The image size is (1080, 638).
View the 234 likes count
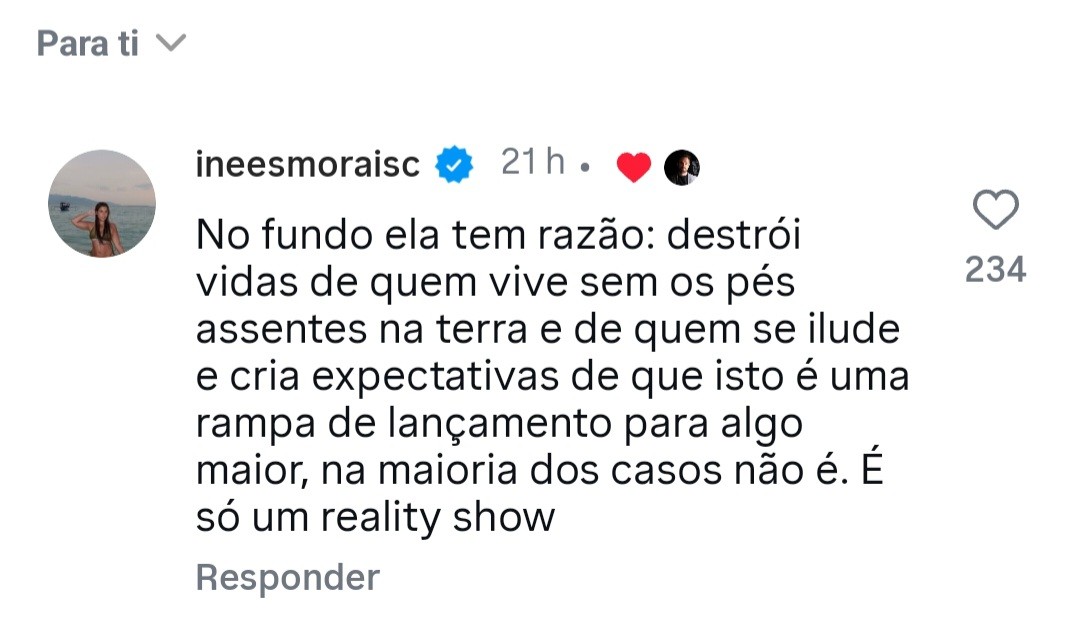tap(995, 269)
